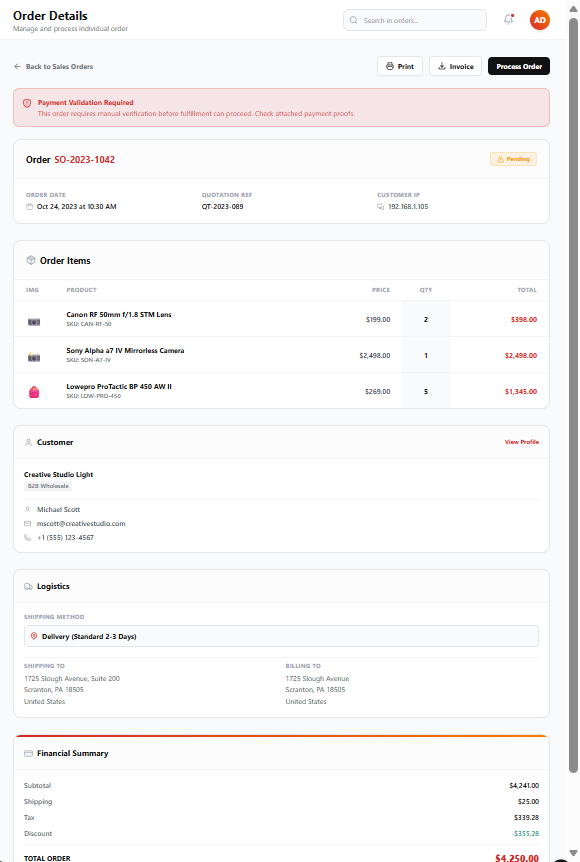Click SKU: CAN-RF-50 label
Screen dimensions: 580x862
click(x=89, y=324)
